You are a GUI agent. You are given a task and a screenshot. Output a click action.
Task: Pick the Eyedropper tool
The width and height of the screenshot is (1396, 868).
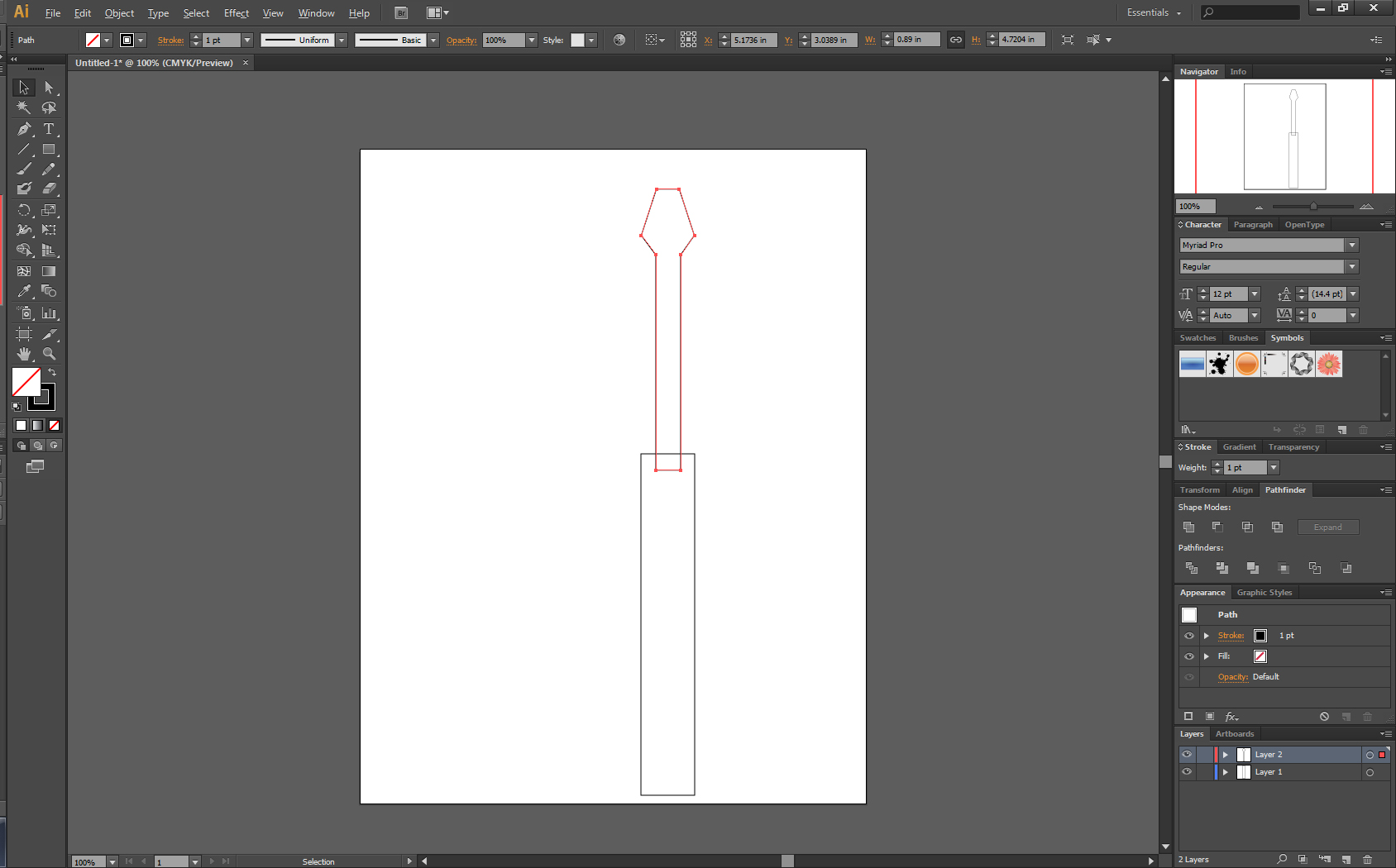[24, 292]
